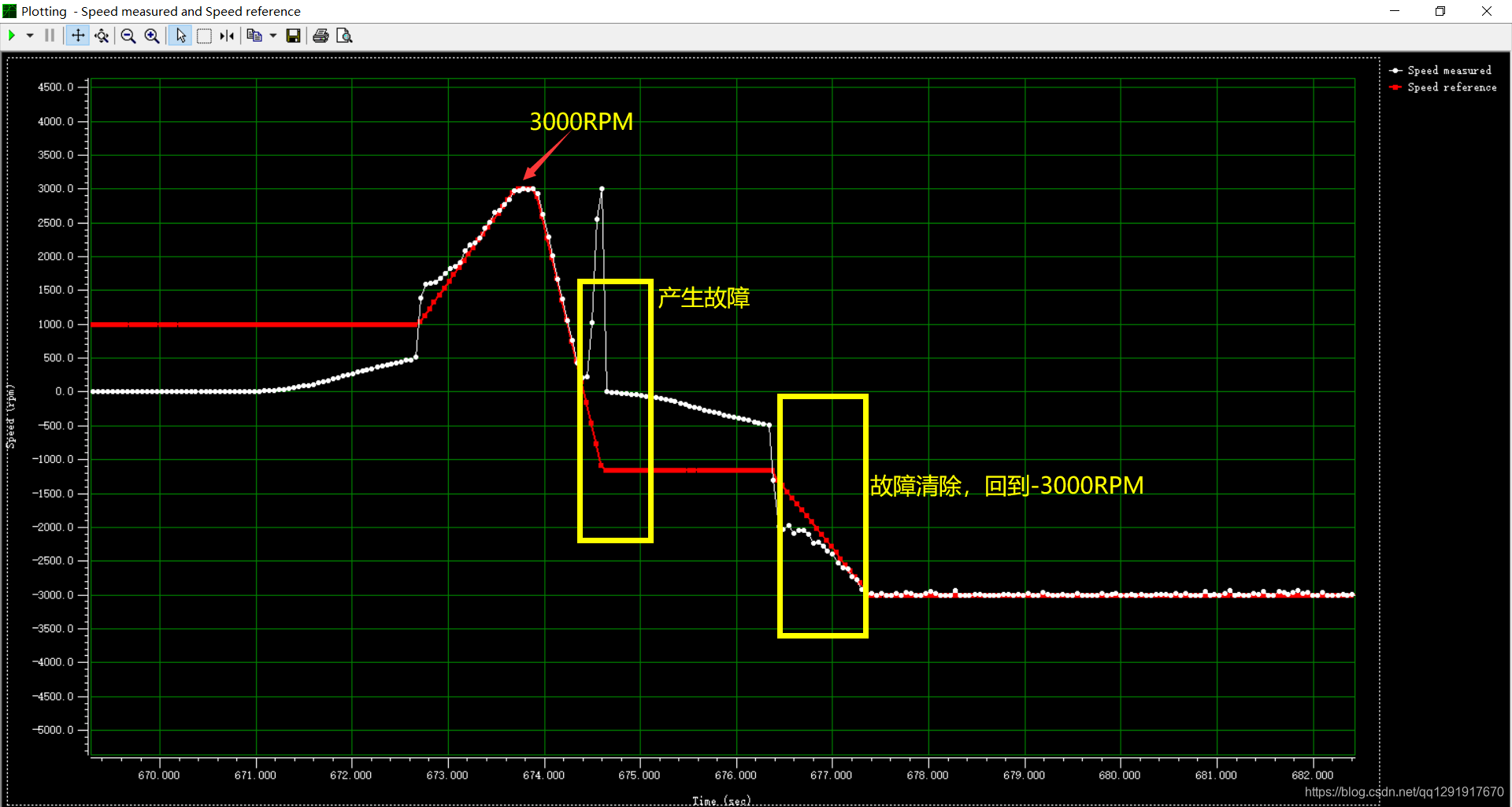Expand the copy options dropdown arrow

(273, 35)
